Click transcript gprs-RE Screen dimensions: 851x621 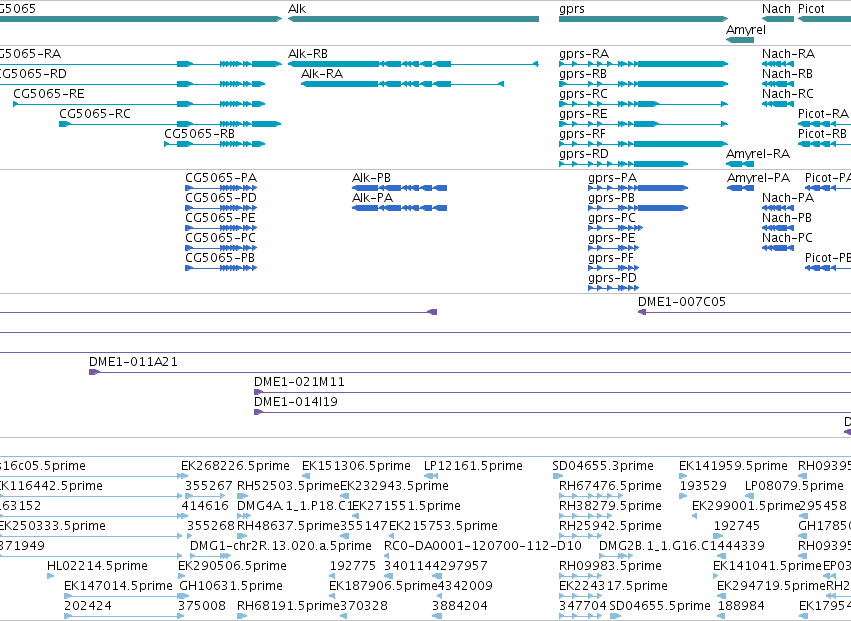tap(643, 124)
